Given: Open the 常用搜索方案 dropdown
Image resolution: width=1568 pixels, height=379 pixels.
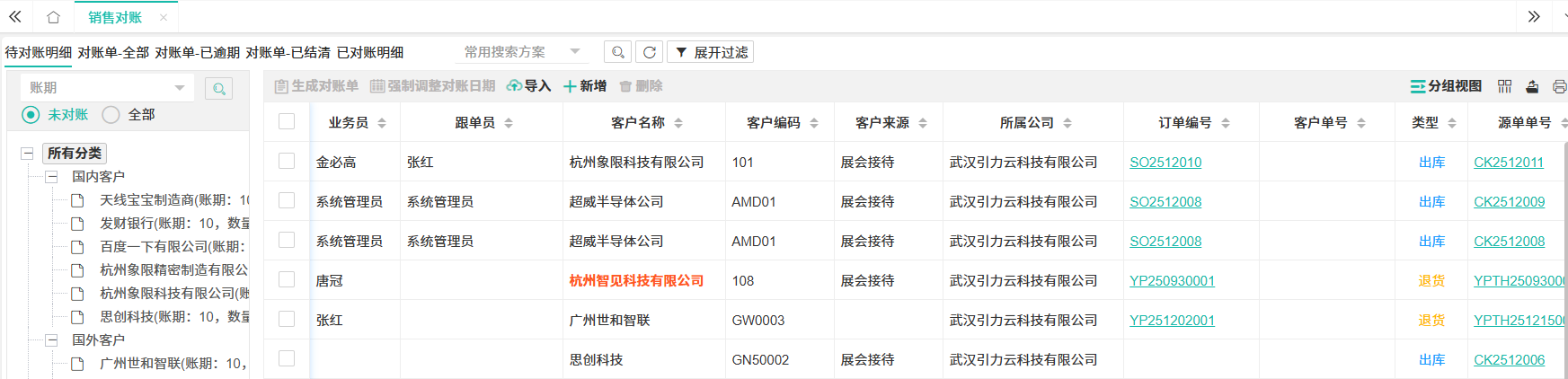Looking at the screenshot, I should tap(522, 52).
